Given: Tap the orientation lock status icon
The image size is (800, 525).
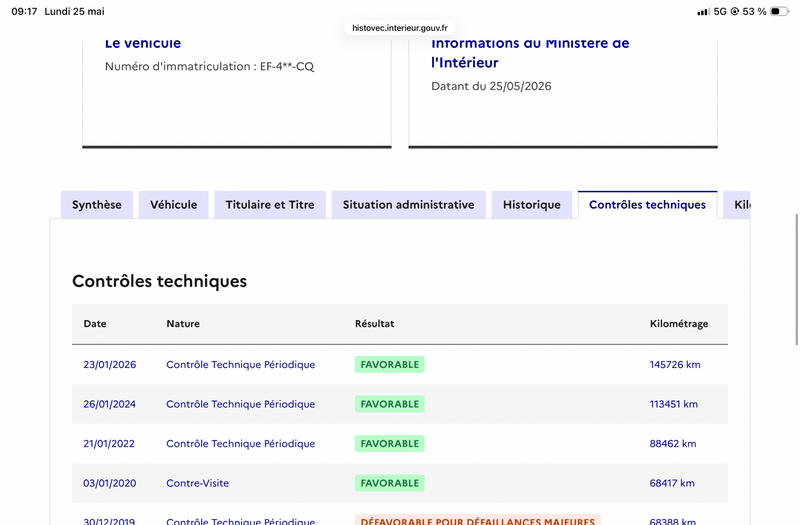Looking at the screenshot, I should tap(735, 11).
